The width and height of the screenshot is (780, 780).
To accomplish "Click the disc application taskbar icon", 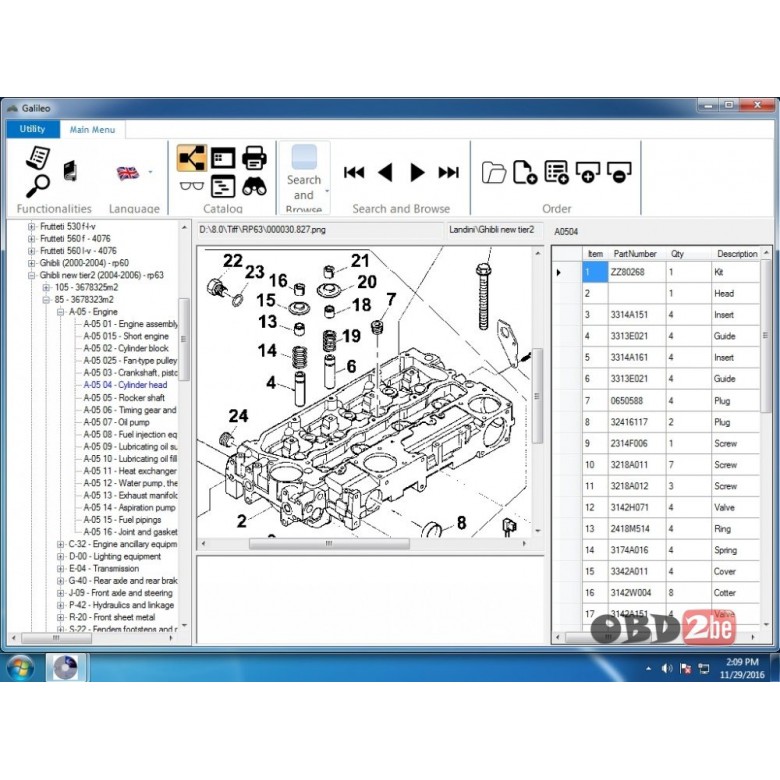I will coord(66,668).
